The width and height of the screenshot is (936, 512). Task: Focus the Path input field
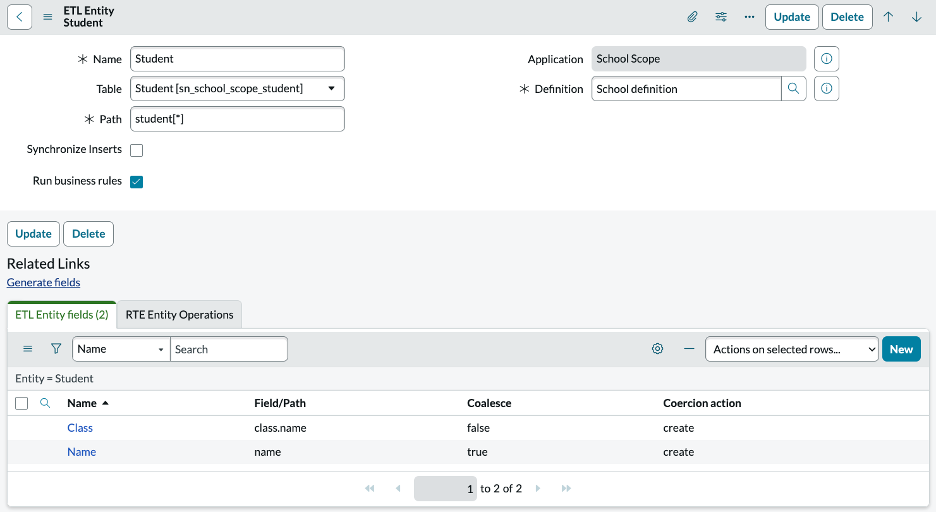click(x=237, y=119)
